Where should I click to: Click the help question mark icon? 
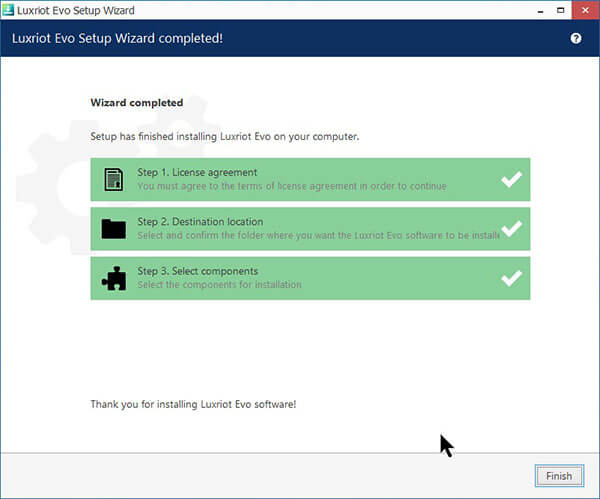[x=576, y=38]
